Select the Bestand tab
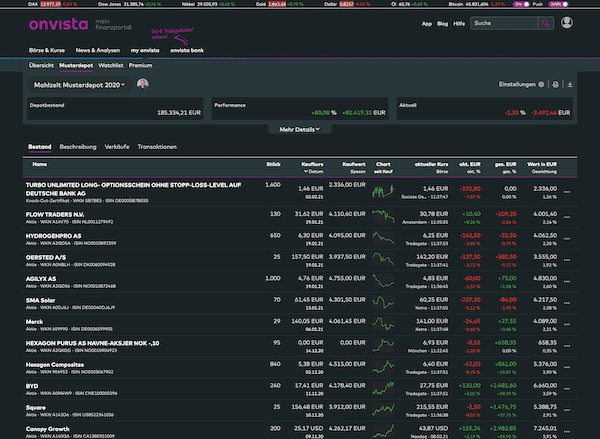 (39, 147)
